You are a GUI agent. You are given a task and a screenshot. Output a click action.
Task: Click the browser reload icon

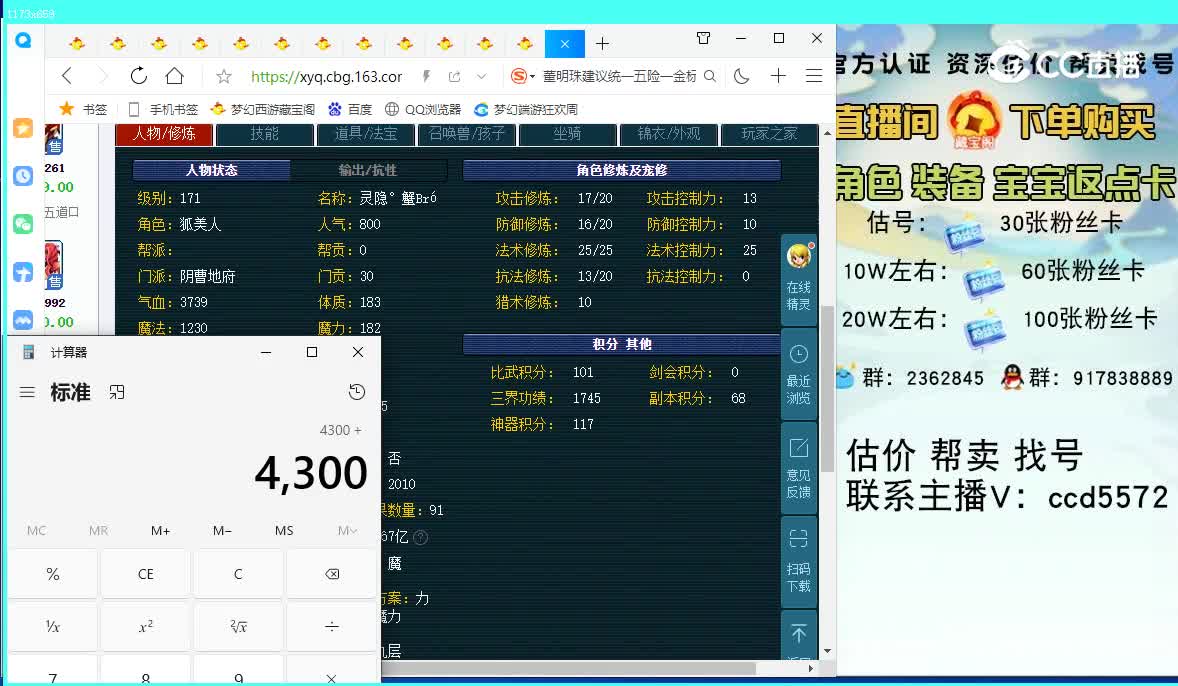point(137,75)
